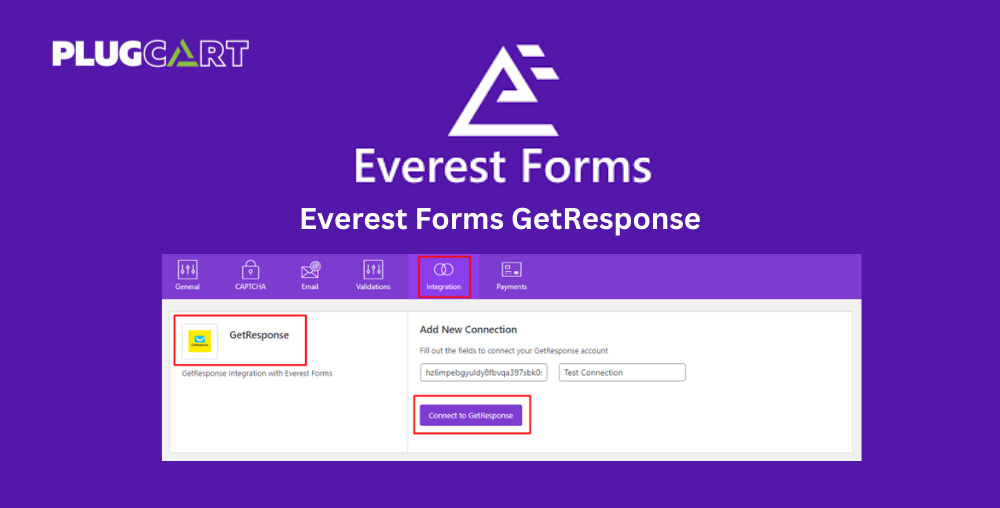The width and height of the screenshot is (1000, 508).
Task: Open the Payments card icon
Action: pyautogui.click(x=511, y=270)
